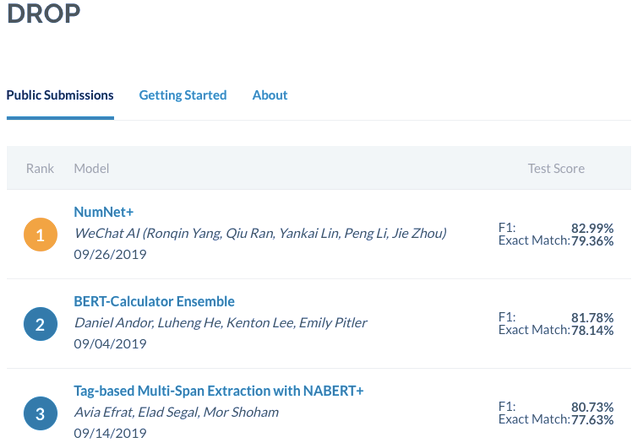Open the Getting Started tab
This screenshot has width=638, height=448.
(183, 95)
